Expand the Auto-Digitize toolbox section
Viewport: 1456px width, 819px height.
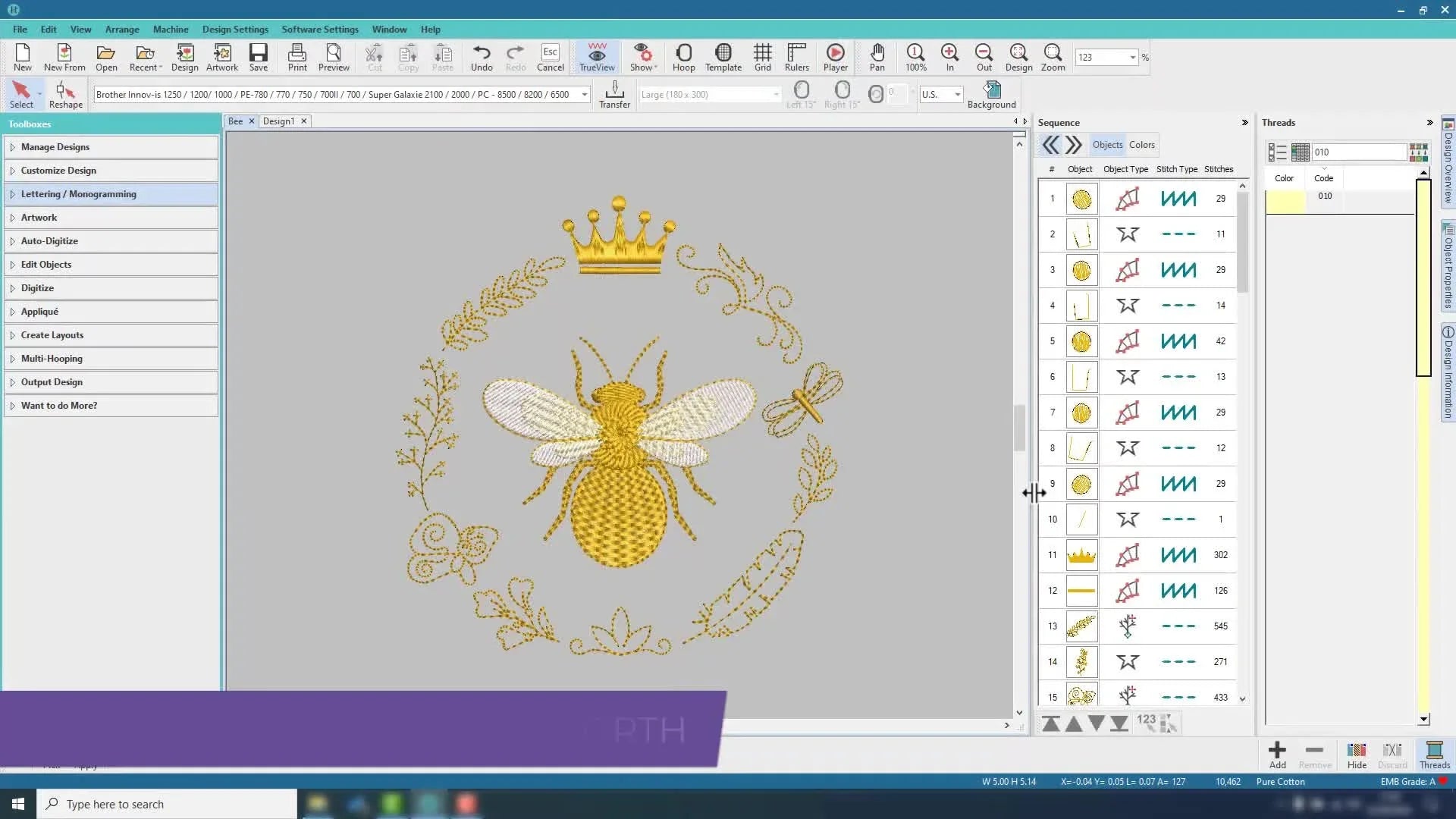49,240
